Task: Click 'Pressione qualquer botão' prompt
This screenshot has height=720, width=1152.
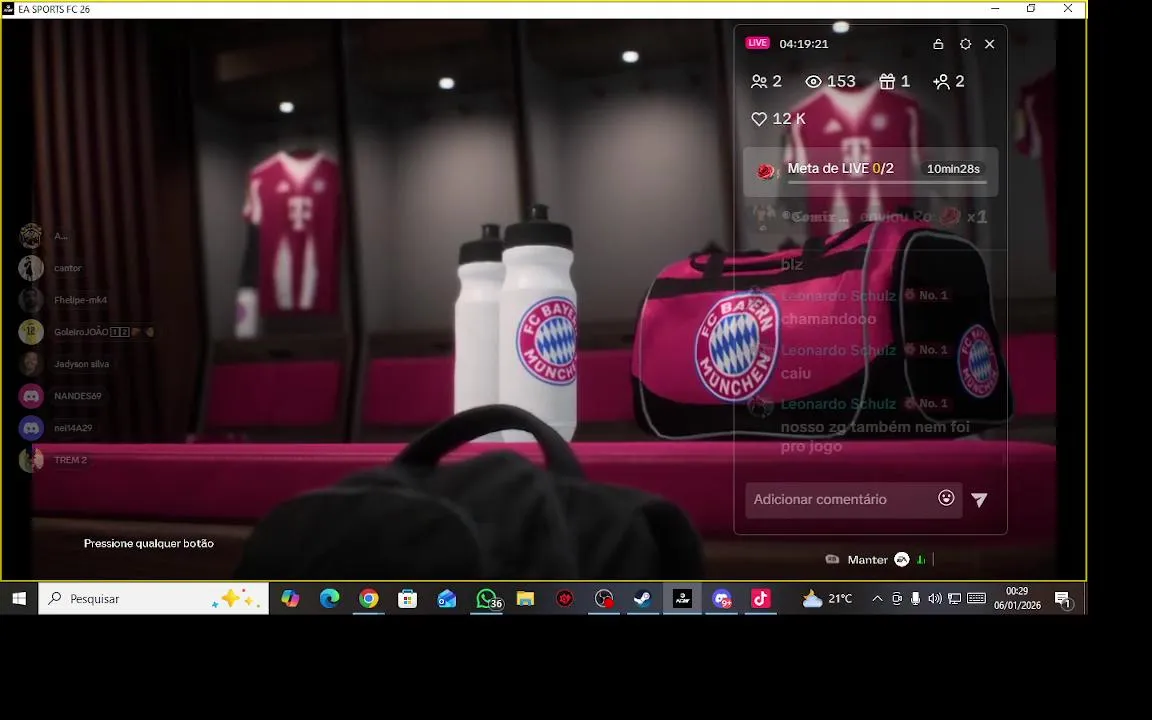Action: [148, 544]
